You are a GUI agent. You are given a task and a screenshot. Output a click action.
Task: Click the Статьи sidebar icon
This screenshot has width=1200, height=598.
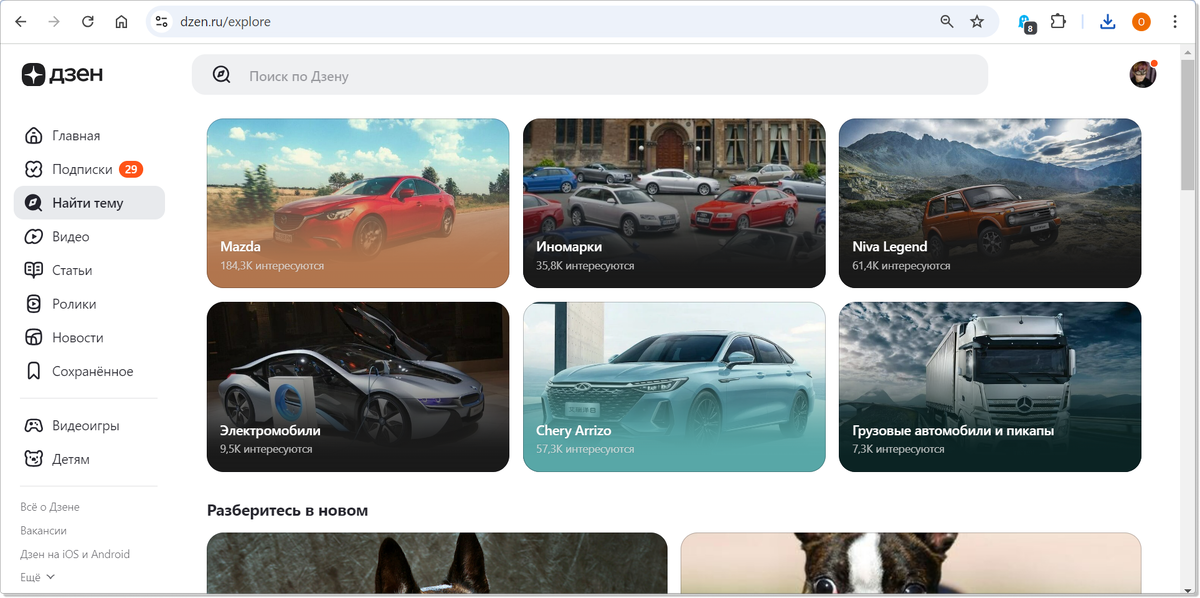(34, 270)
